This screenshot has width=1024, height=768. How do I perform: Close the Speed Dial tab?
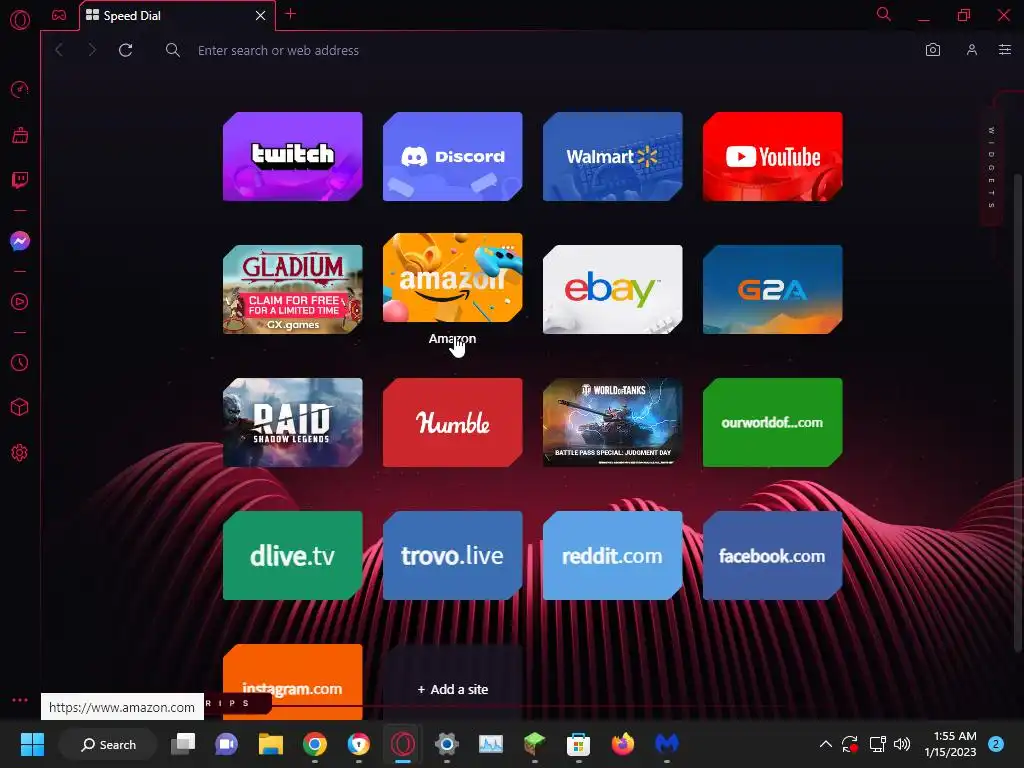[260, 15]
